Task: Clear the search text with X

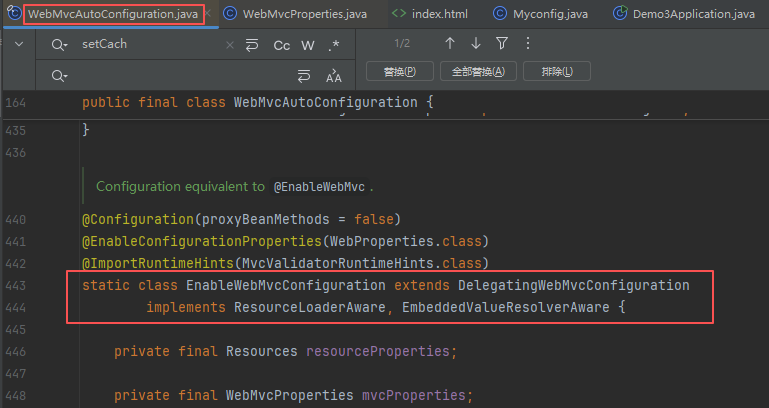Action: (x=230, y=45)
